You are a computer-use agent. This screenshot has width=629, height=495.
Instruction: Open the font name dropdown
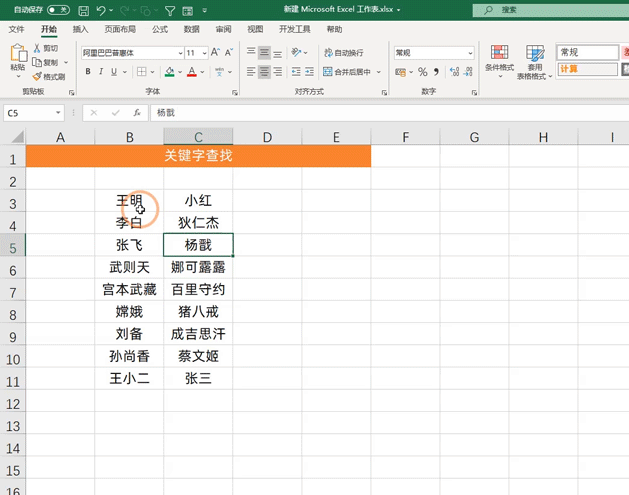(x=181, y=53)
